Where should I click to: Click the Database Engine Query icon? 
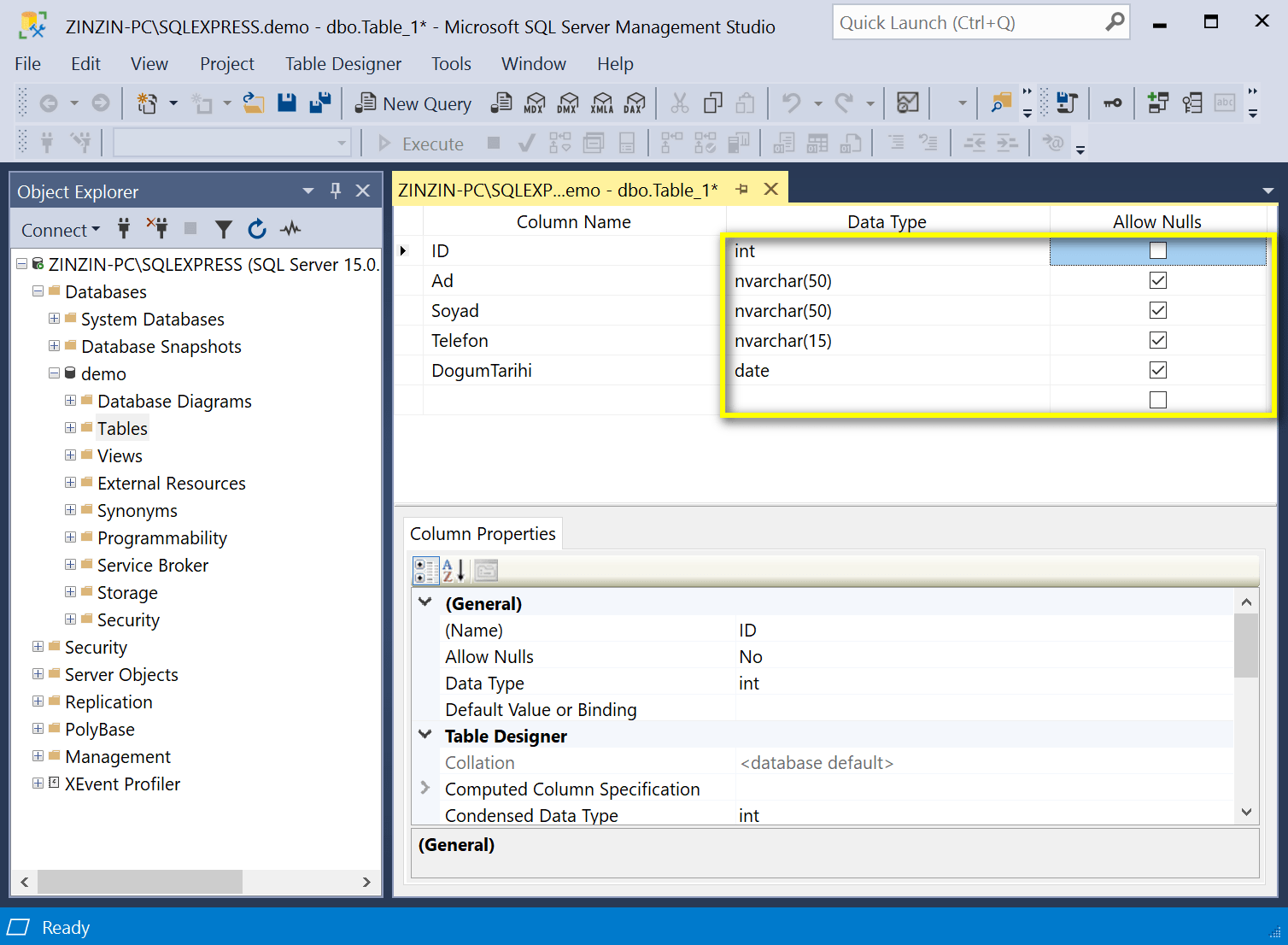pos(501,103)
